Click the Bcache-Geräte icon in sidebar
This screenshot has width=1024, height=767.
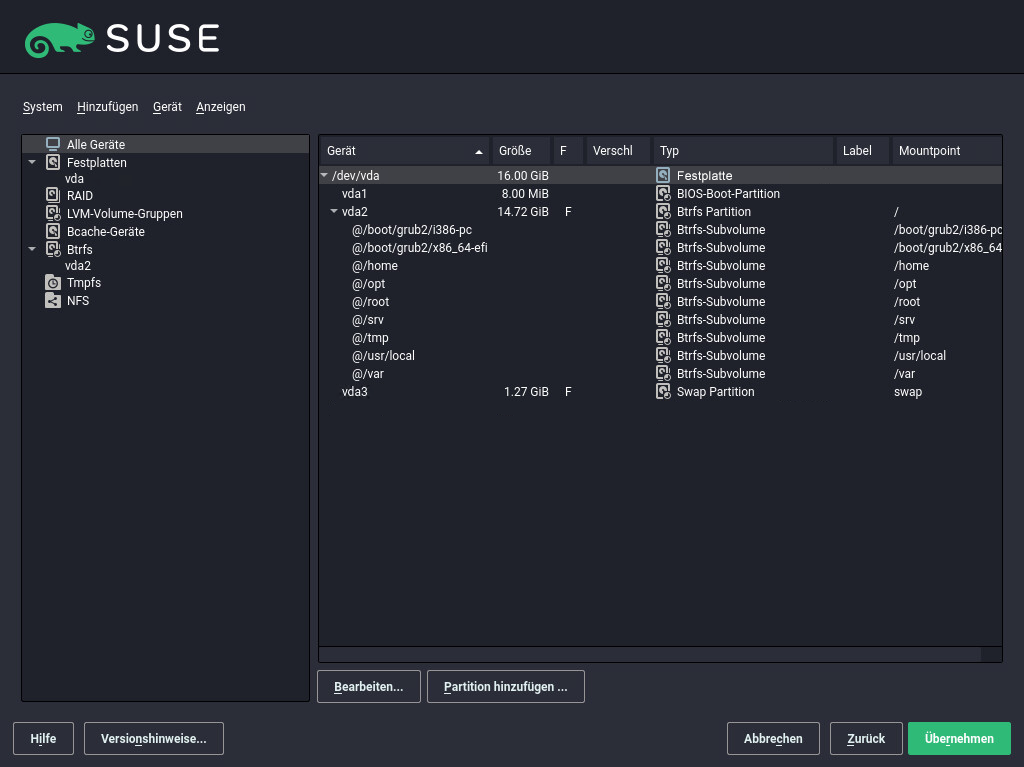[53, 232]
